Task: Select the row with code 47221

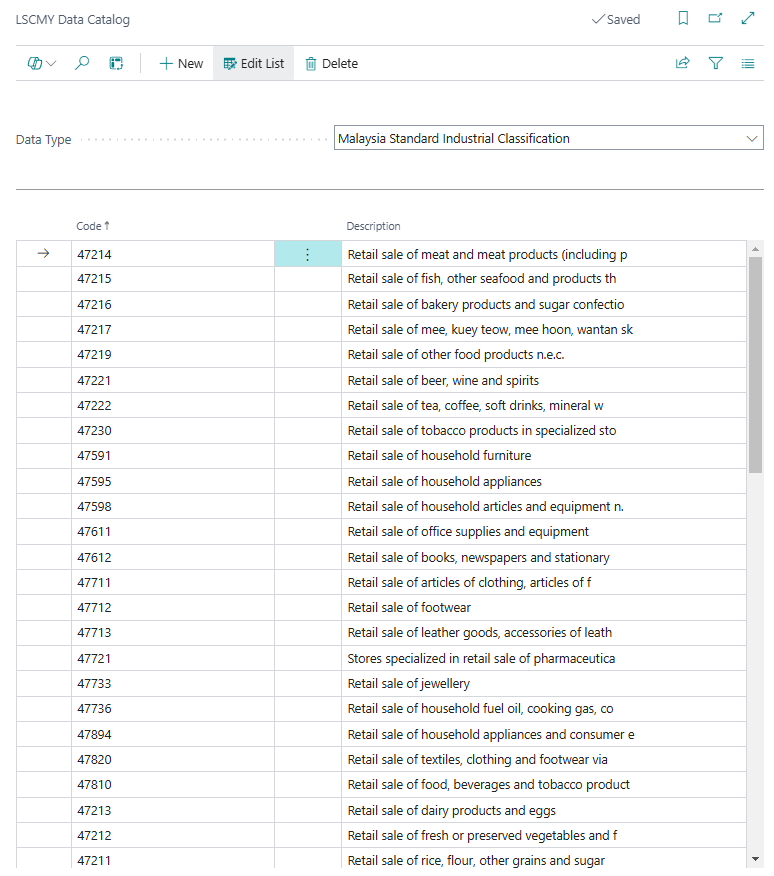Action: [x=94, y=380]
